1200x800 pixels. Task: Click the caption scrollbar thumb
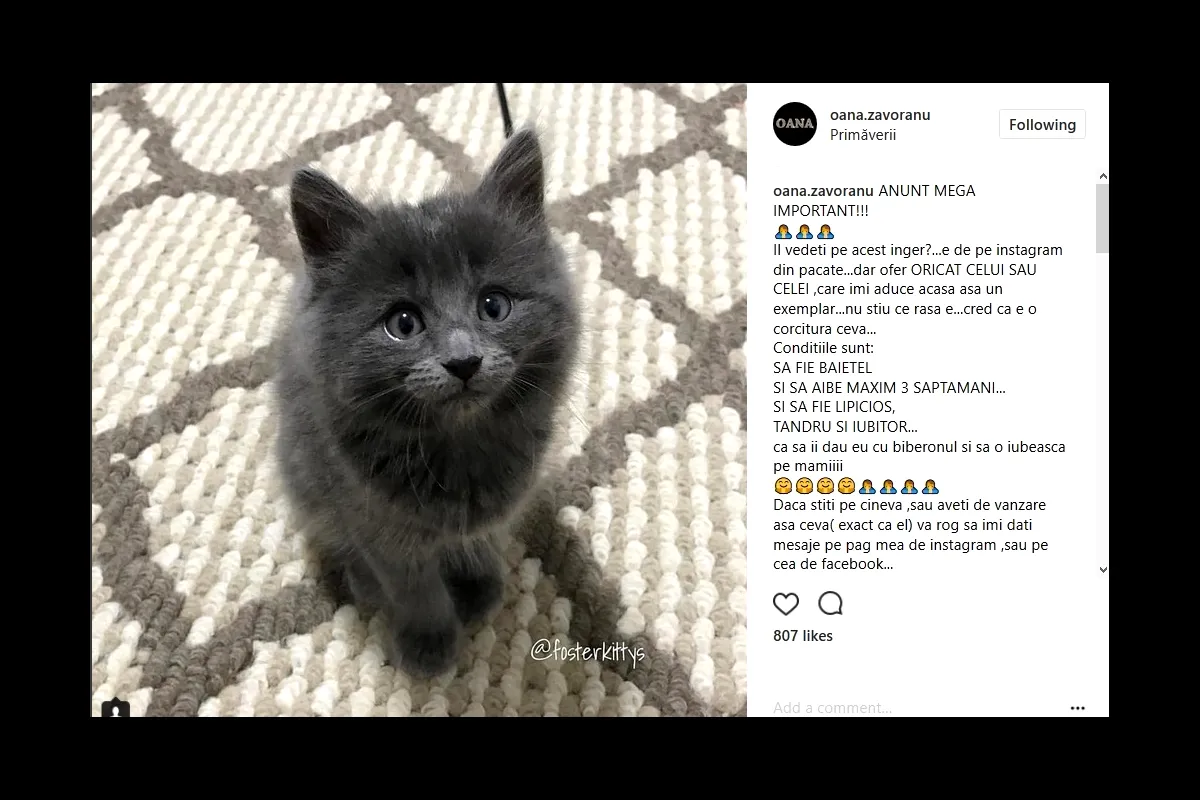pyautogui.click(x=1102, y=217)
